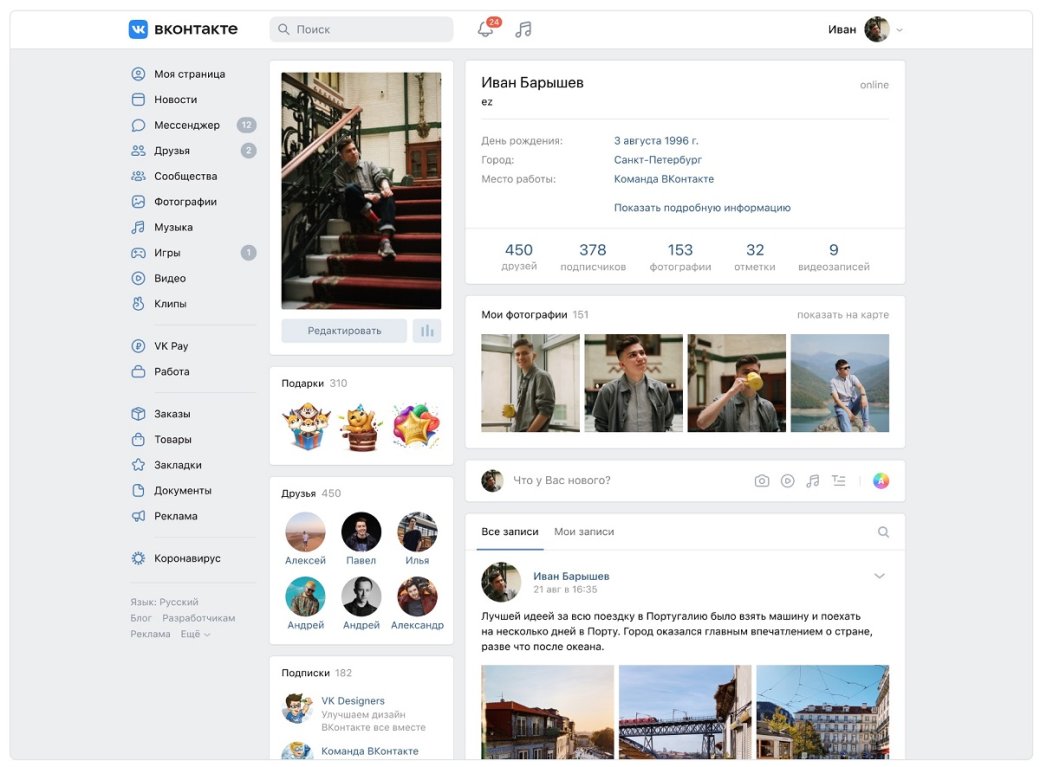Open the colorful poster background picker circle
The image size is (1040, 767).
click(x=881, y=481)
